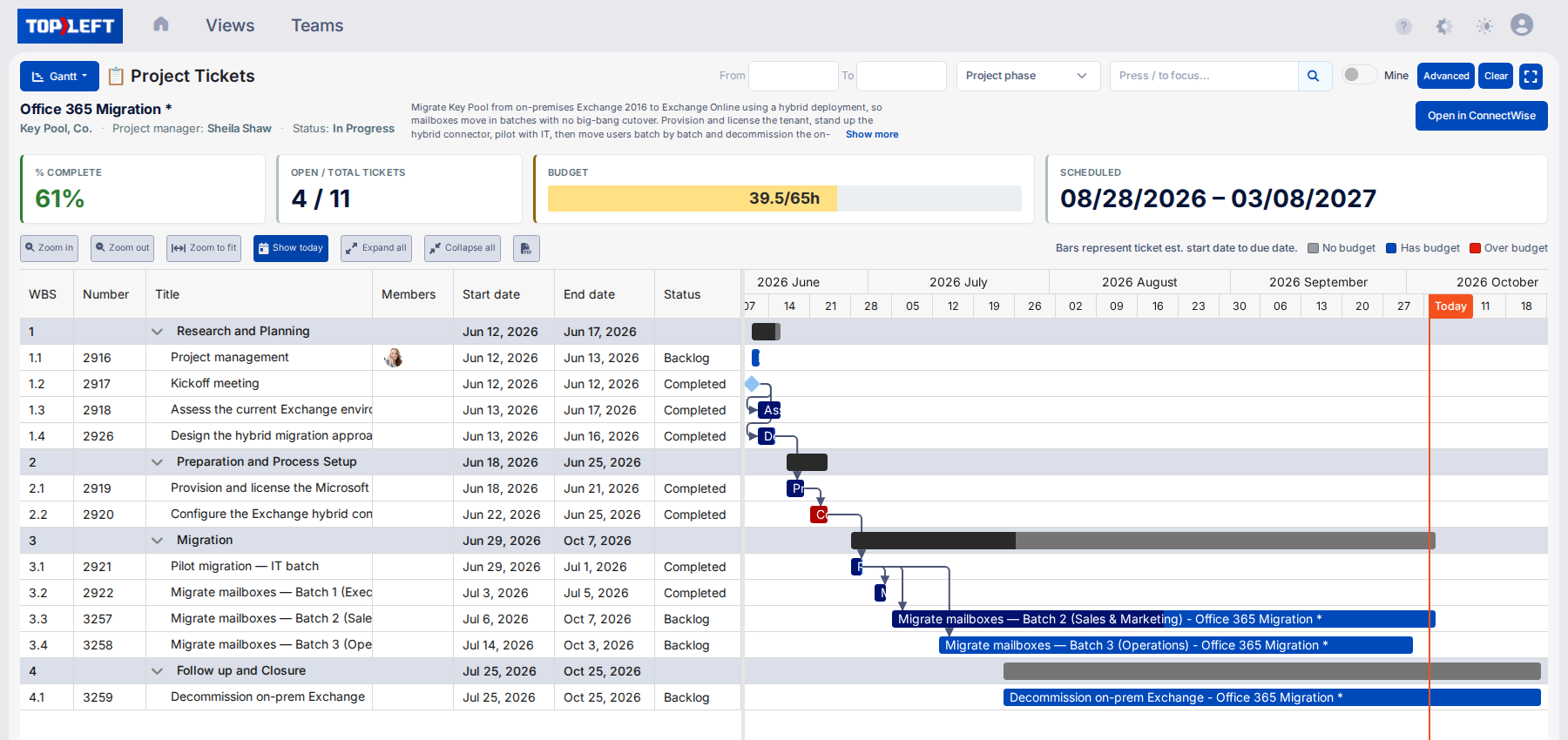
Task: Click the Over budget red legend swatch
Action: pos(1475,248)
